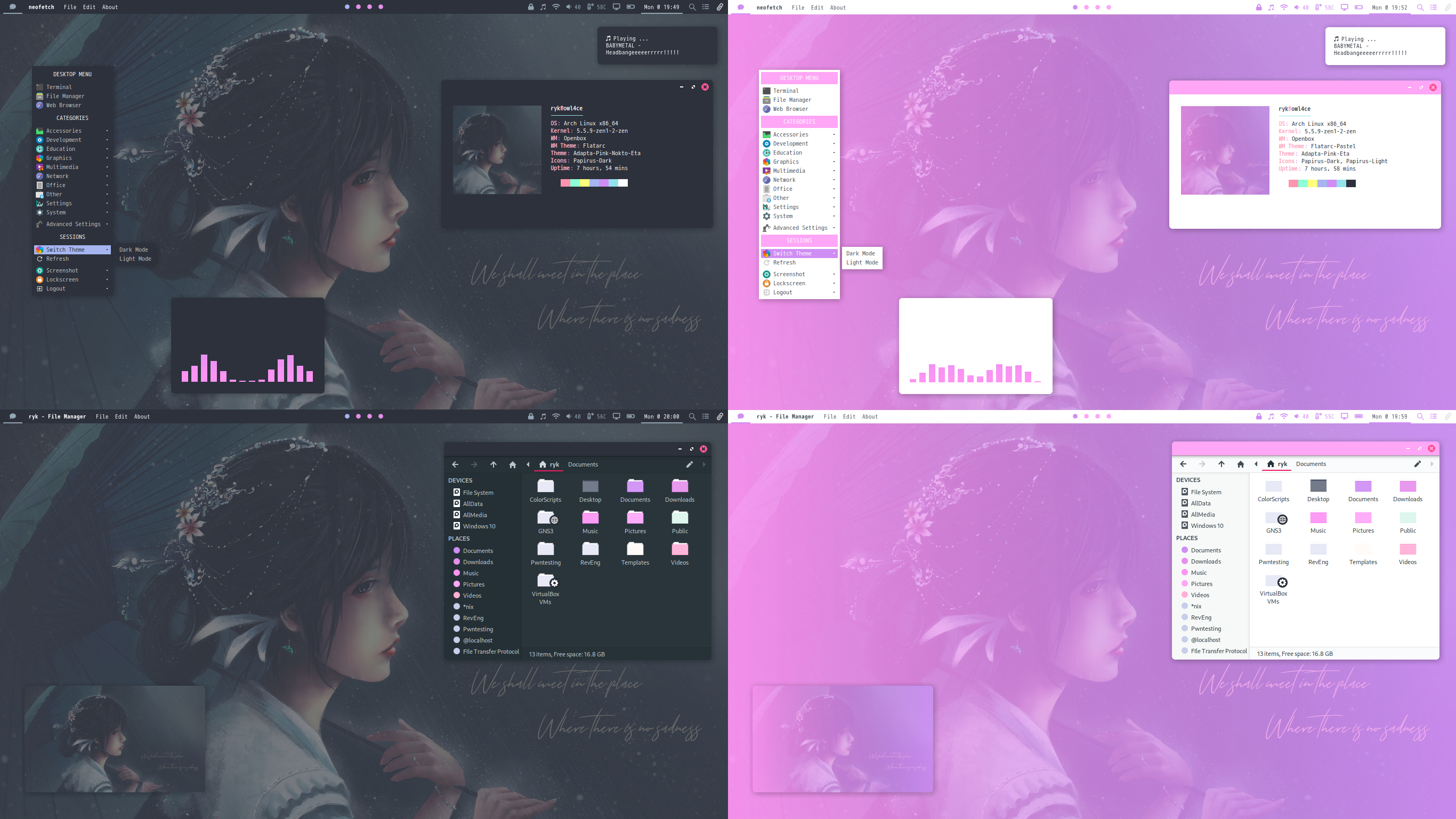This screenshot has height=819, width=1456.
Task: Click pink color block in dark neofetch terminal
Action: tap(565, 183)
